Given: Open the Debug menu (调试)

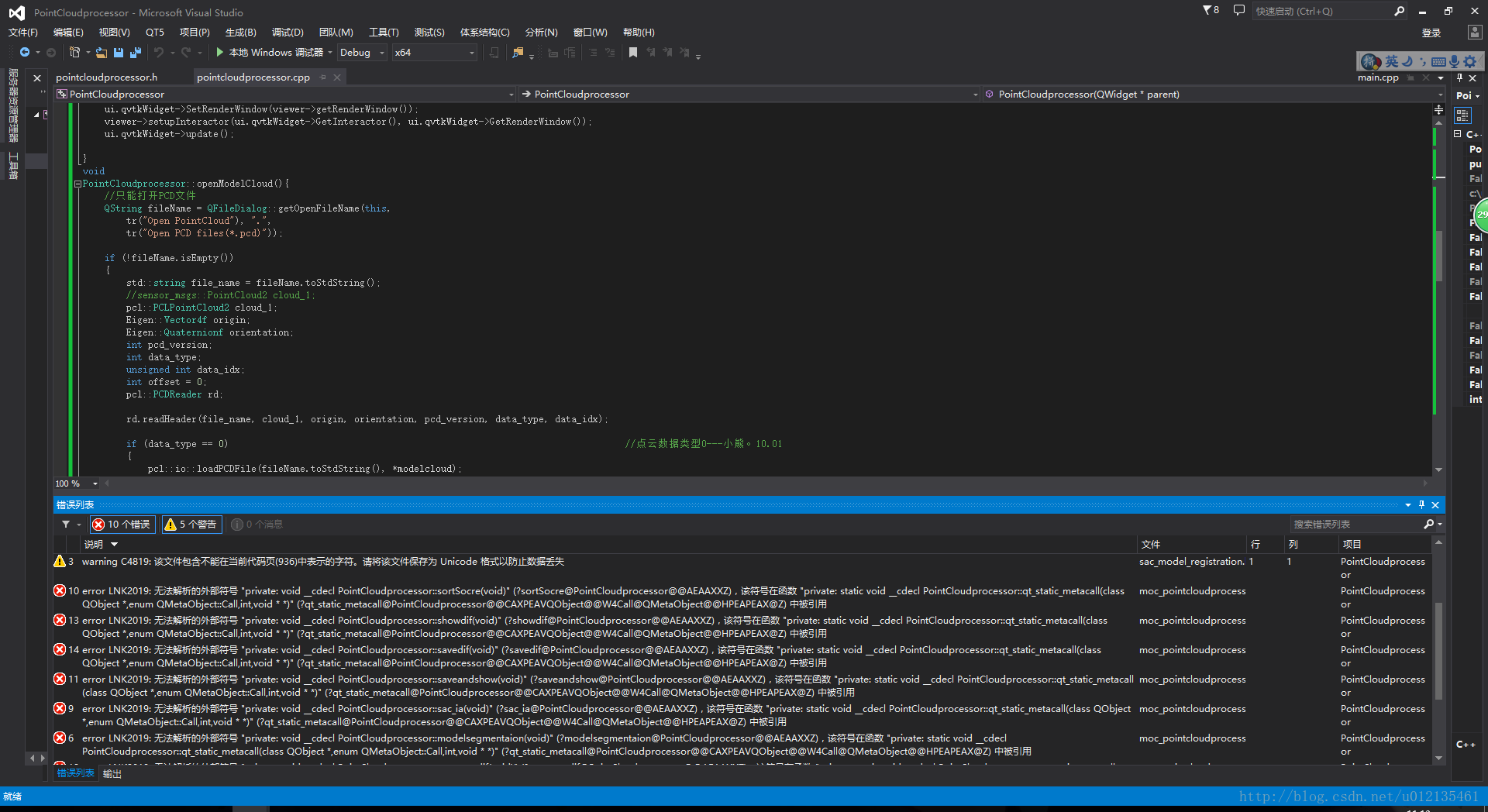Looking at the screenshot, I should [288, 33].
